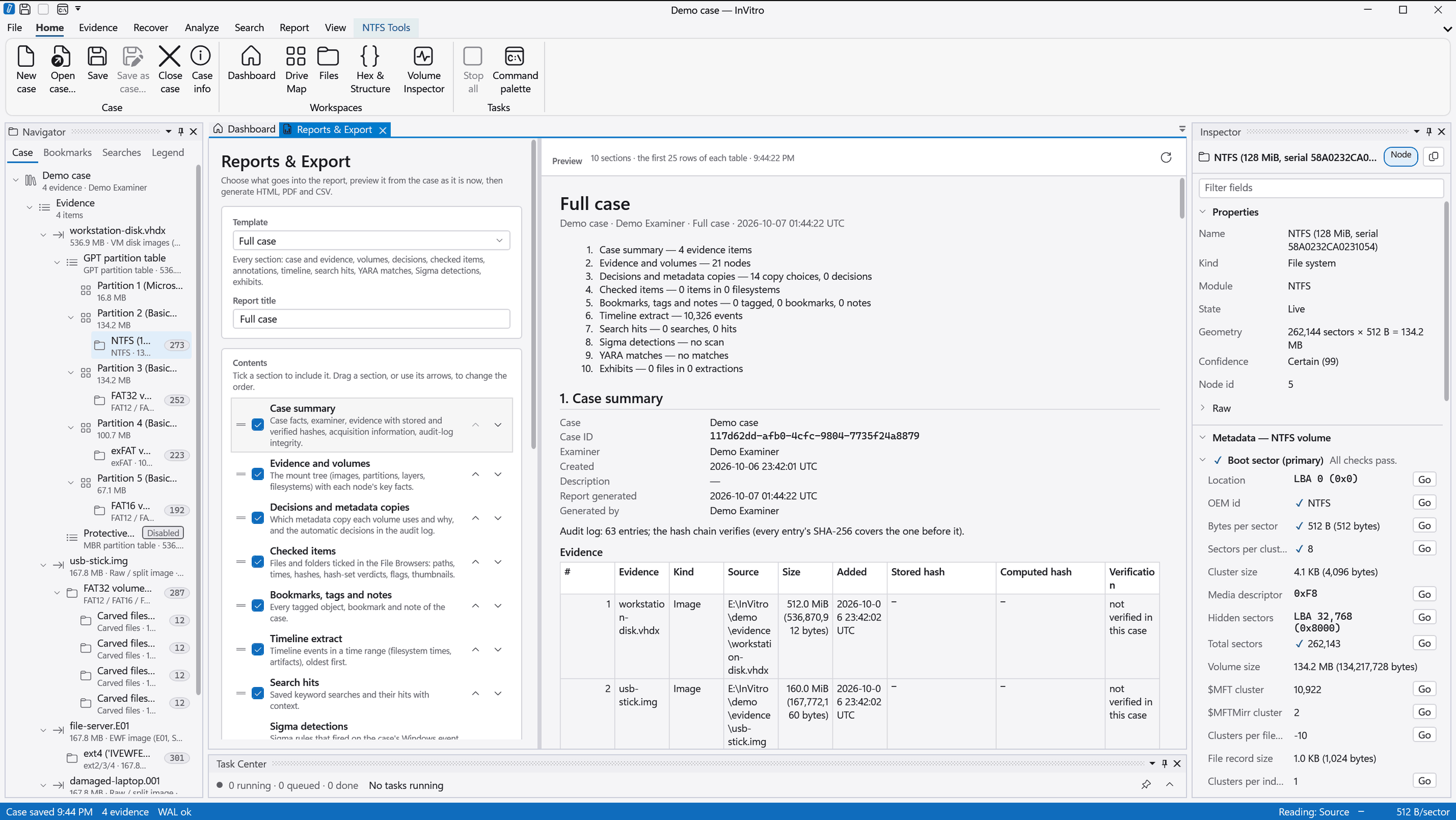Close the Inspector panel
This screenshot has width=1456, height=820.
(x=1441, y=132)
